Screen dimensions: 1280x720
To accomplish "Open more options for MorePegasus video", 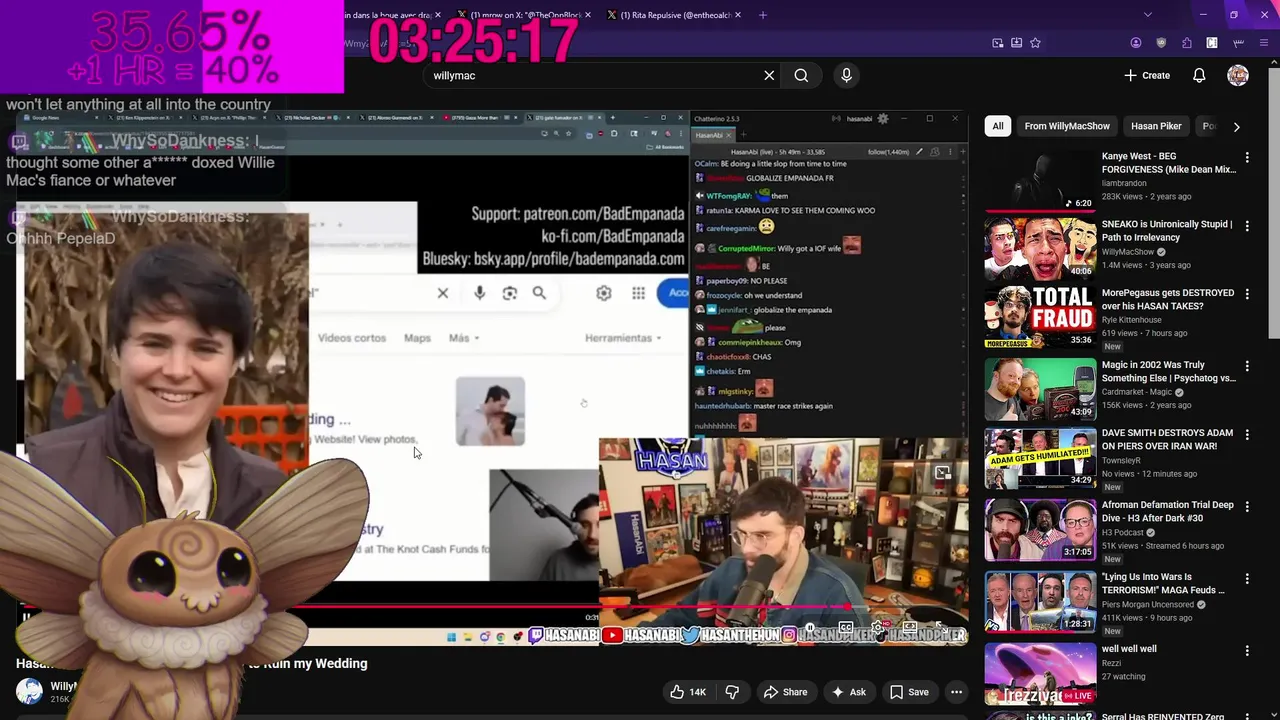I will pos(1247,294).
